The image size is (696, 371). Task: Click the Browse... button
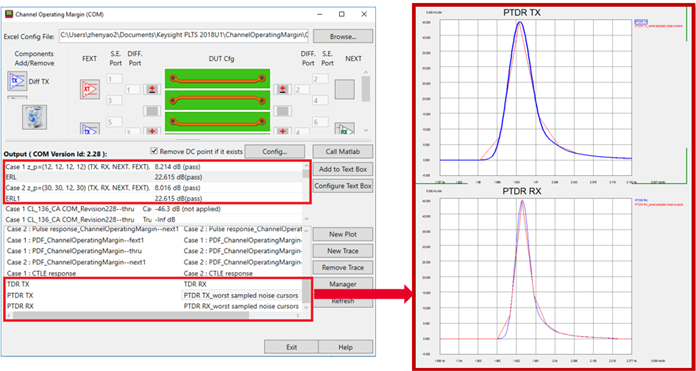tap(342, 36)
